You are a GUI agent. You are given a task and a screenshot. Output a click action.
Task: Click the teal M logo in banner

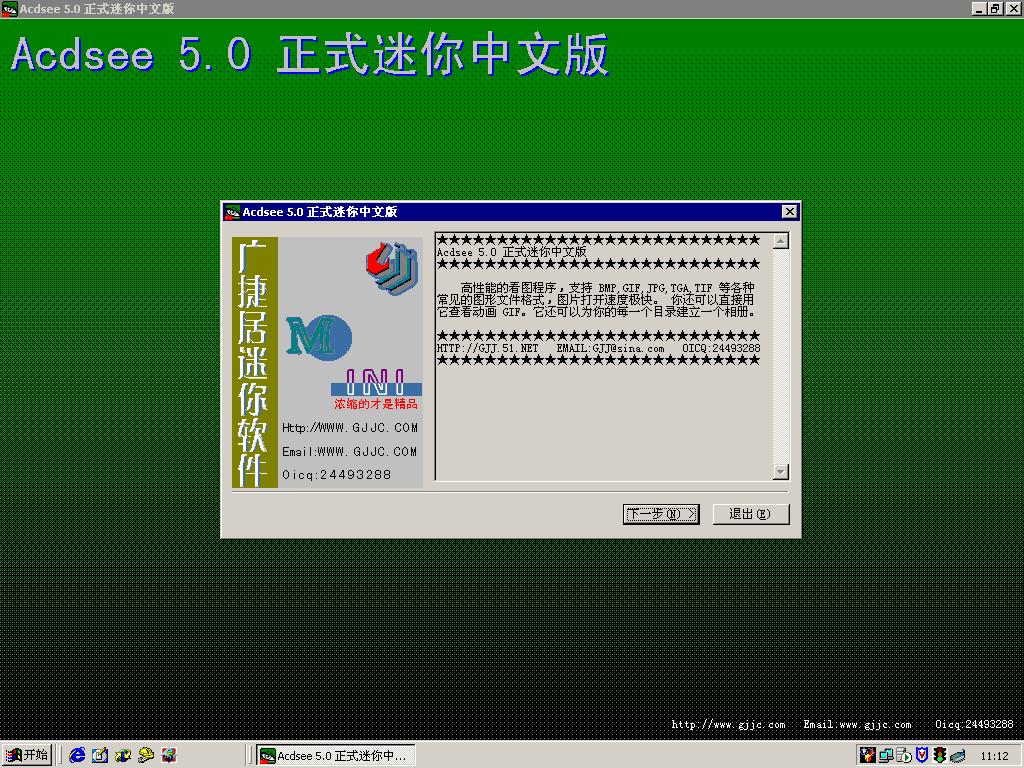coord(319,337)
